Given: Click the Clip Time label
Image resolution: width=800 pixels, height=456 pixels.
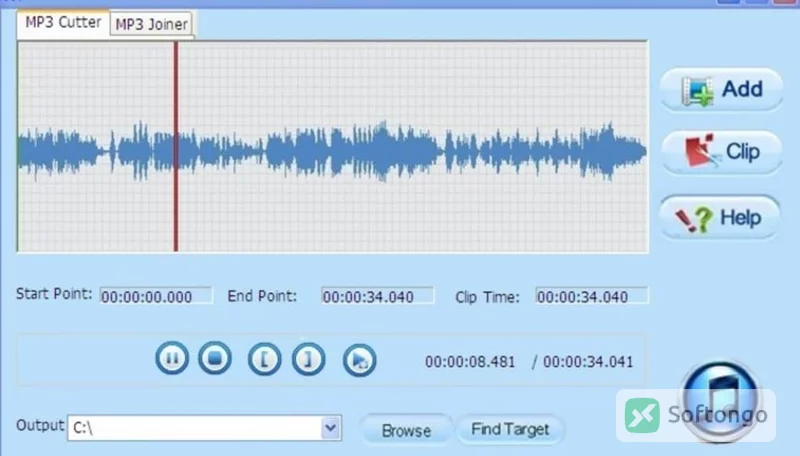Looking at the screenshot, I should tap(487, 297).
